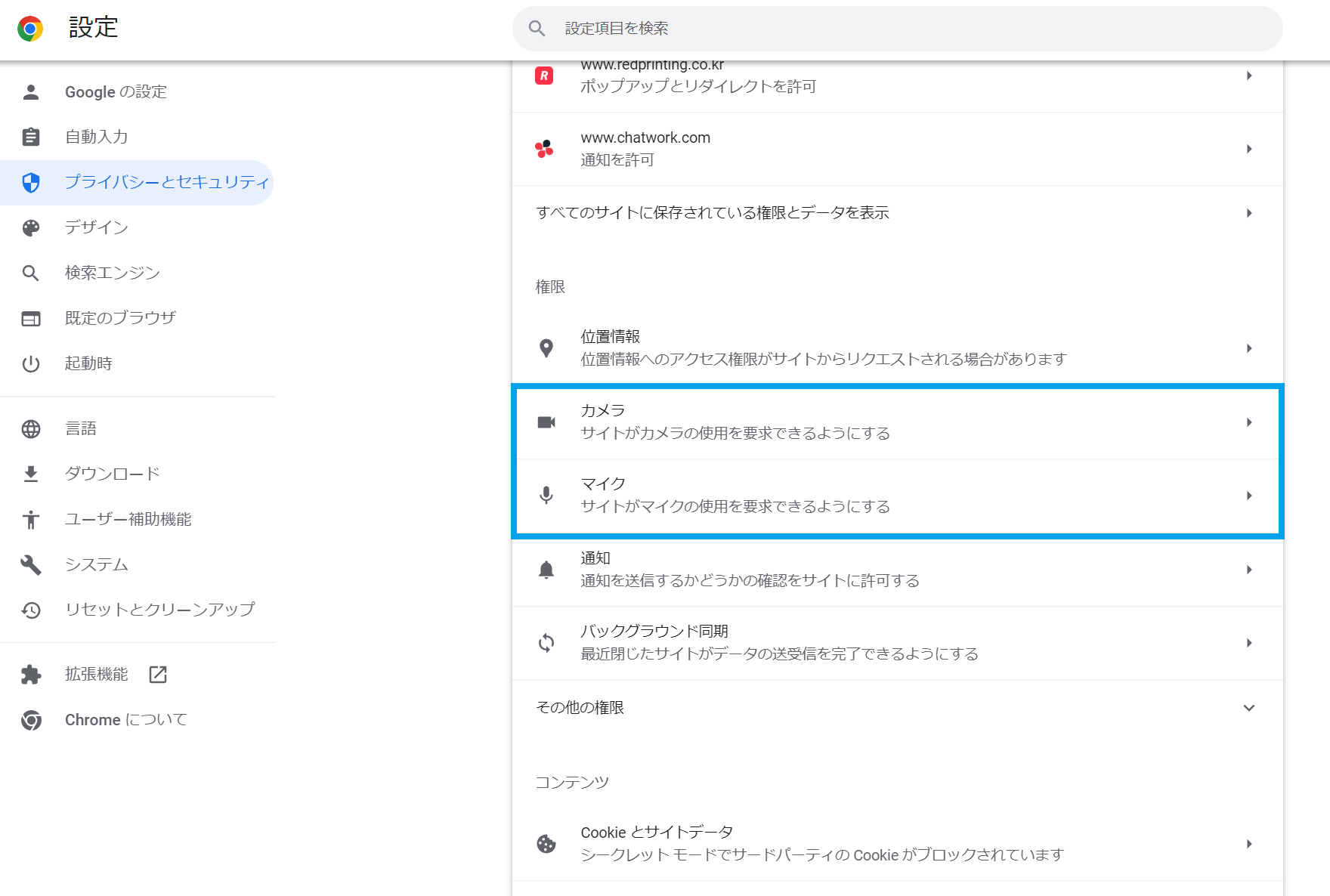Click the Chrome logo icon
The image size is (1330, 896).
pyautogui.click(x=30, y=28)
